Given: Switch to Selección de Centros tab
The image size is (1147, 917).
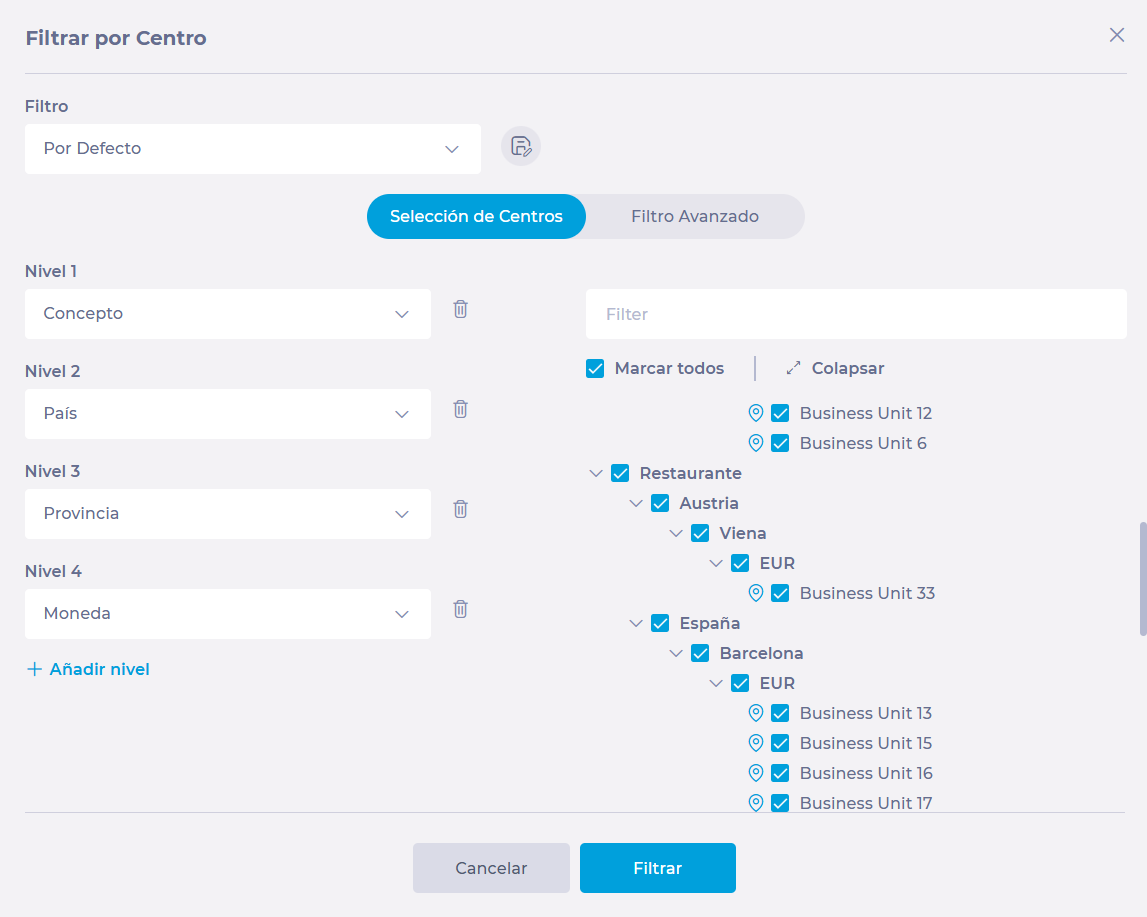Looking at the screenshot, I should 476,216.
